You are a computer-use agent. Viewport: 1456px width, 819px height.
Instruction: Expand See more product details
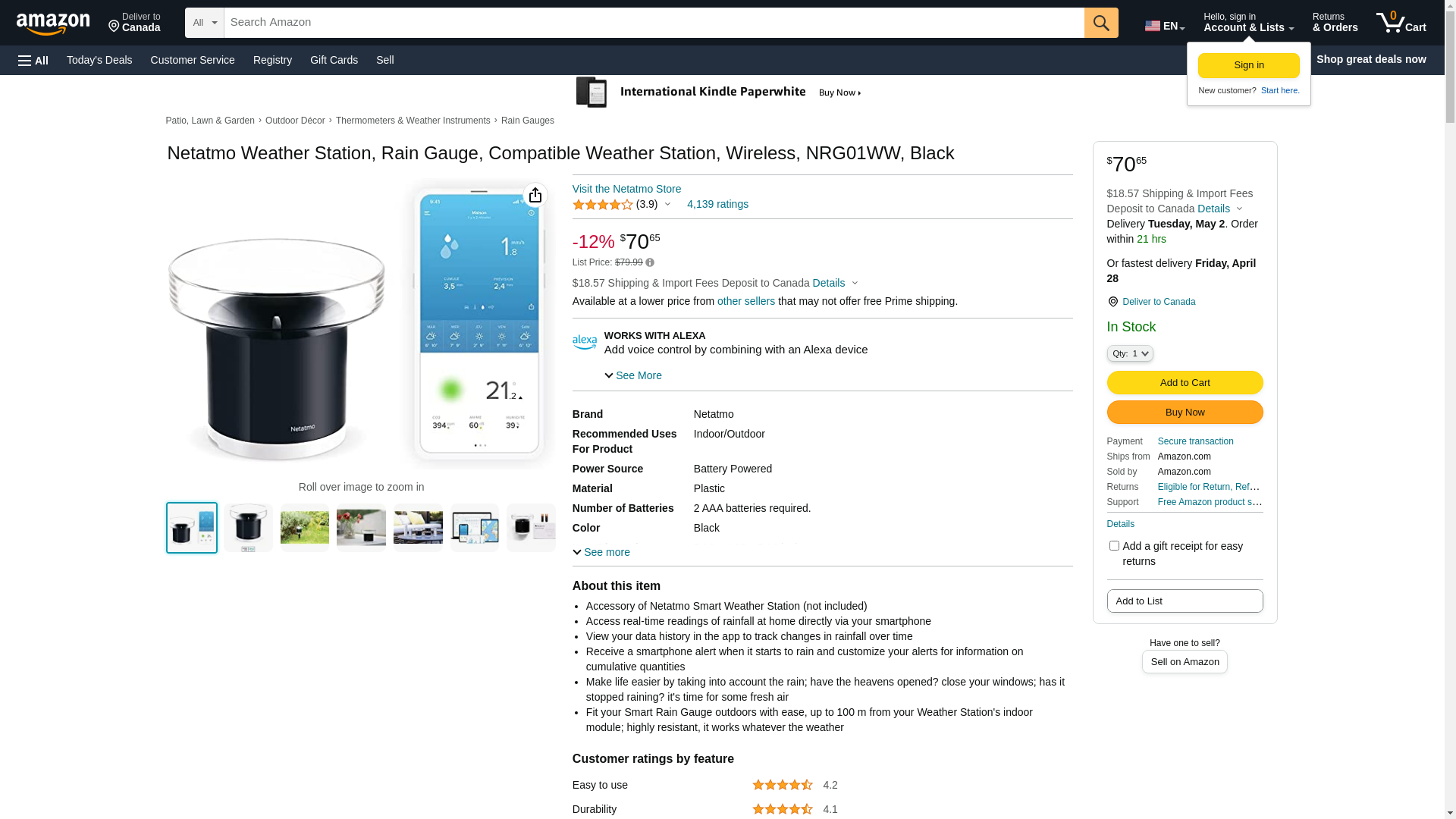pyautogui.click(x=601, y=552)
